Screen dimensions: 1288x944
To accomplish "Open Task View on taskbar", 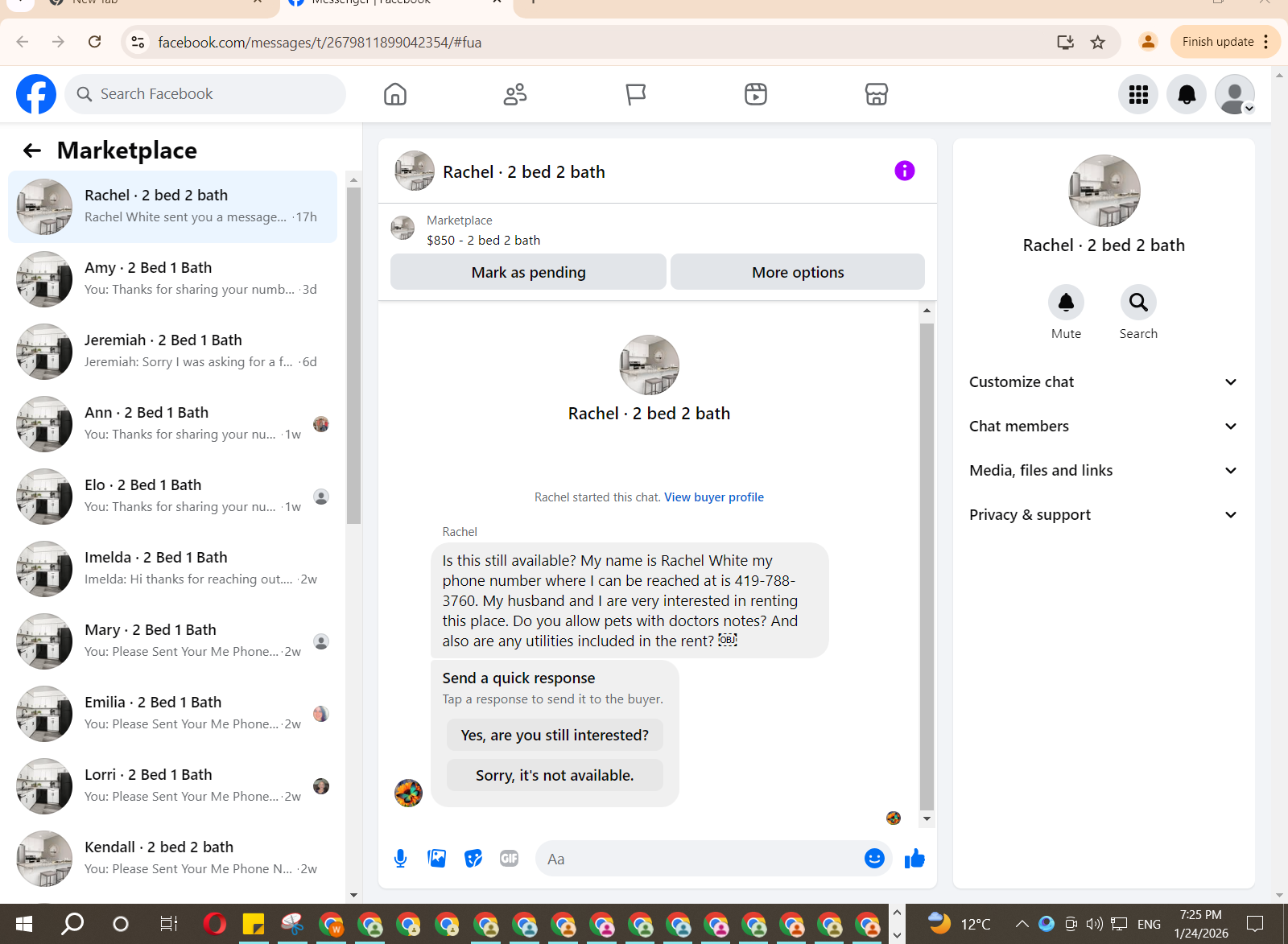I will (168, 924).
